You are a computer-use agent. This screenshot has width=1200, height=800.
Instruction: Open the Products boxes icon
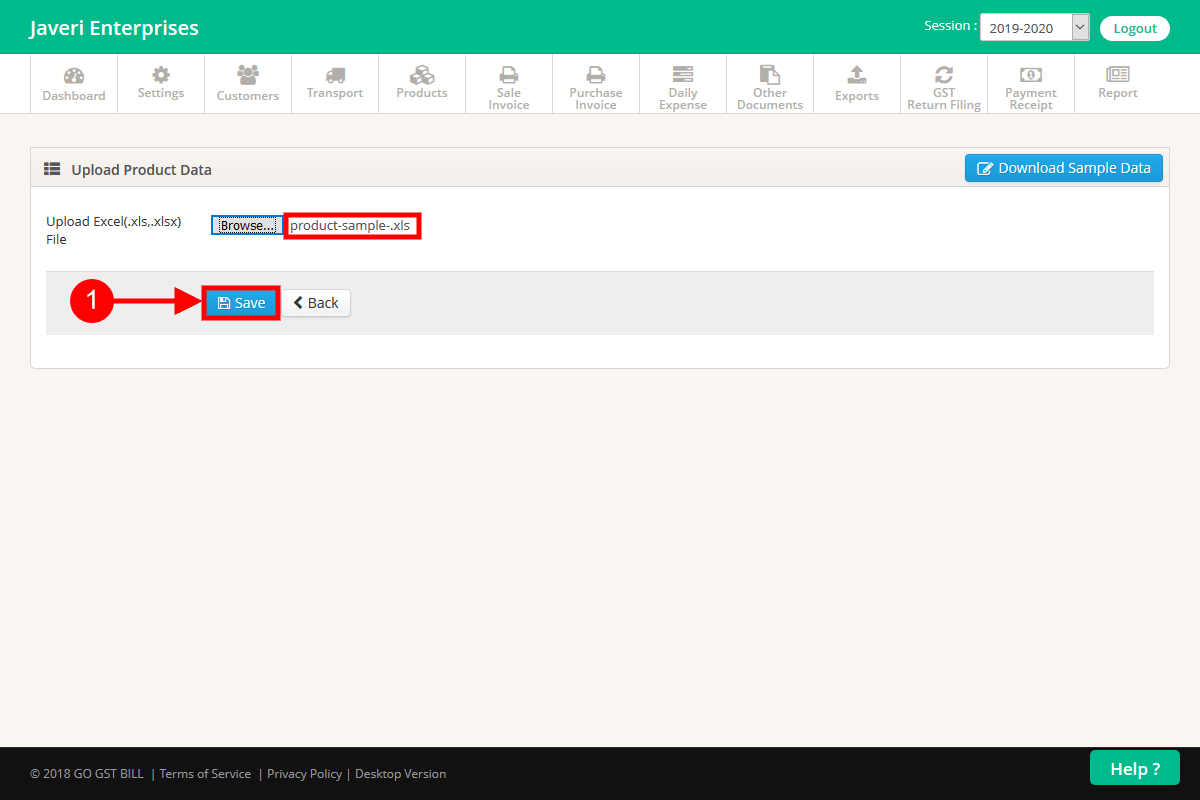click(x=421, y=75)
